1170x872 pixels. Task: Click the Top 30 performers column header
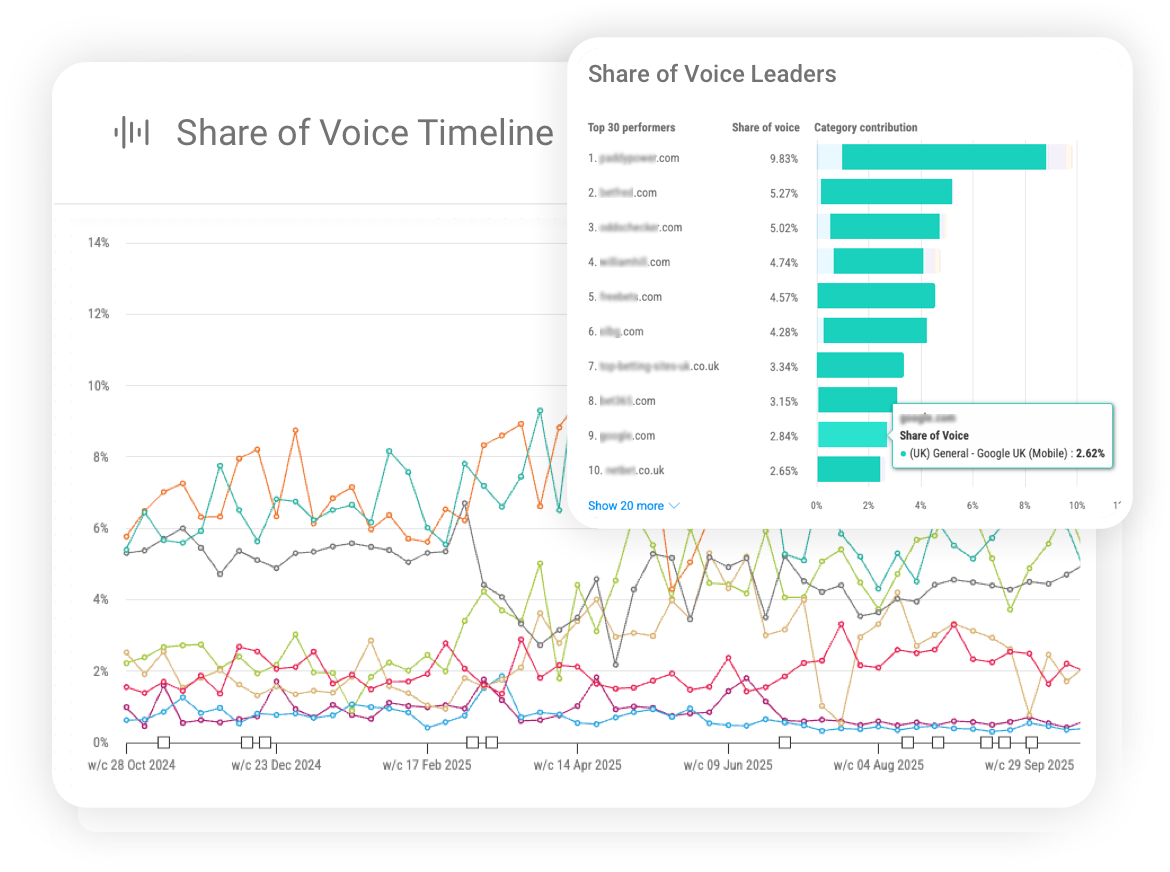pos(631,127)
